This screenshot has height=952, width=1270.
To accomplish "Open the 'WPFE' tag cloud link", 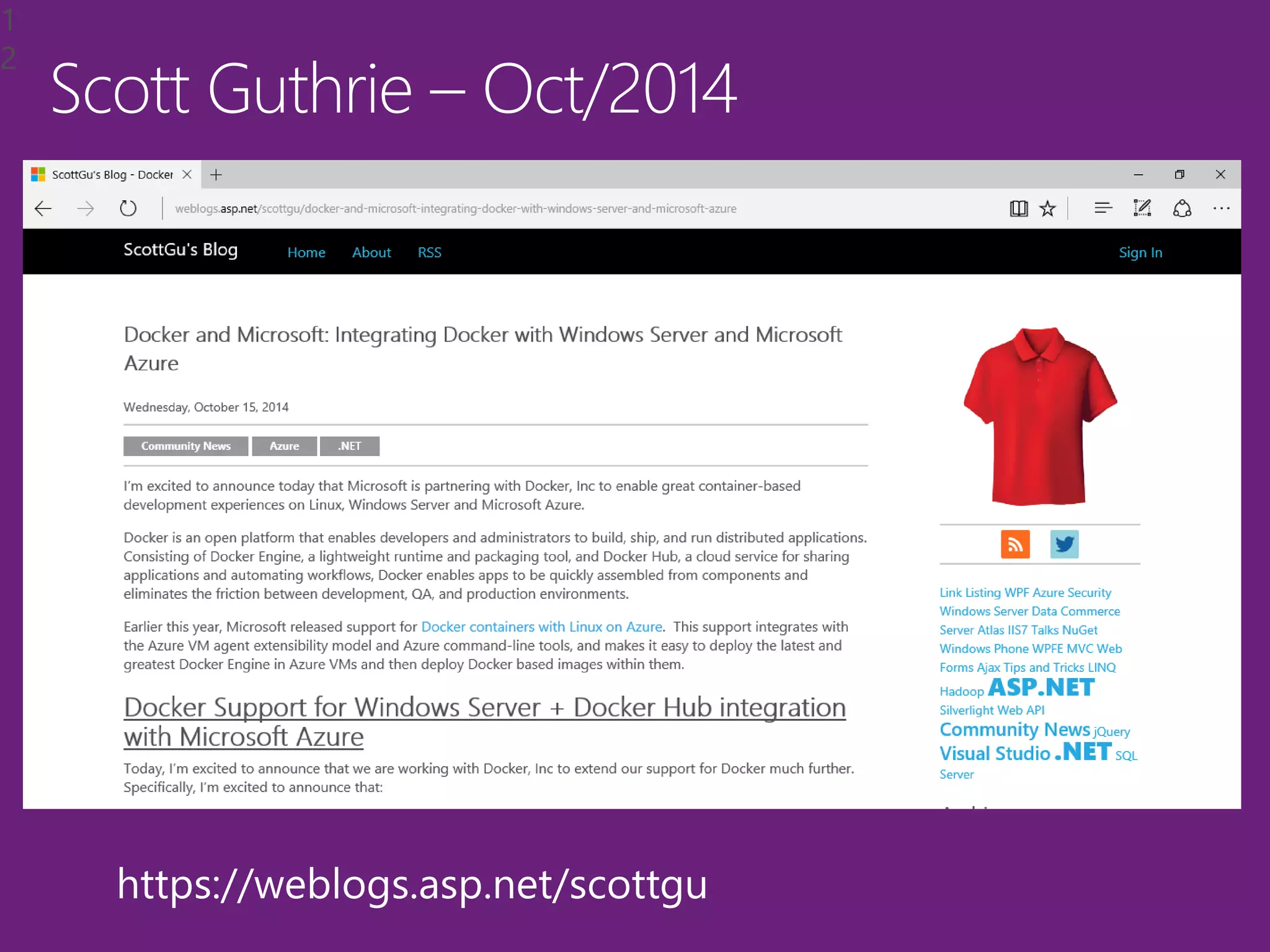I will tap(1048, 648).
